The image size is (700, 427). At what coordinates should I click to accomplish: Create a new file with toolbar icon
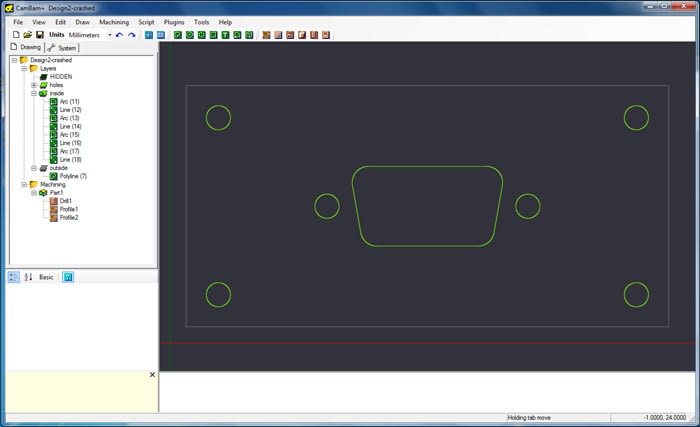[x=16, y=34]
